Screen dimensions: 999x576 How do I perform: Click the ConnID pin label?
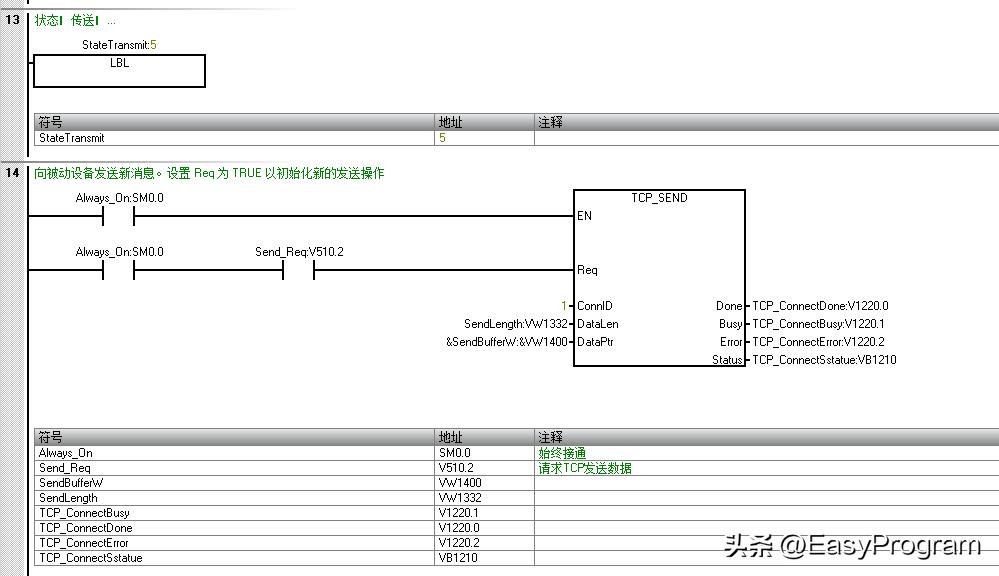(594, 306)
